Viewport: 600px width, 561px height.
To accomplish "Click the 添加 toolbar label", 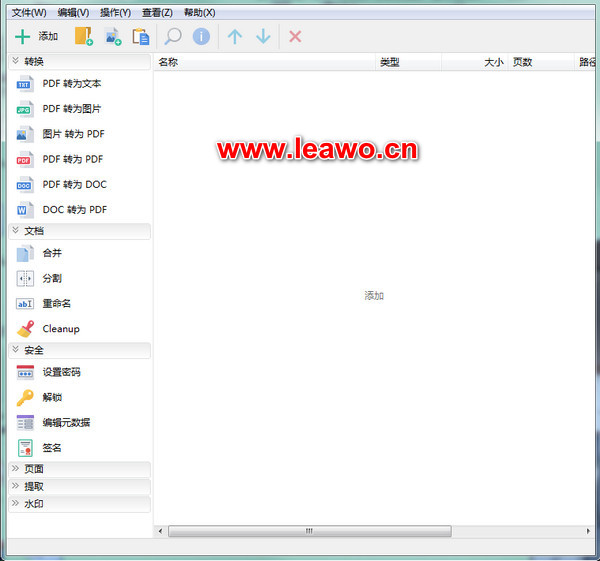I will [x=48, y=37].
